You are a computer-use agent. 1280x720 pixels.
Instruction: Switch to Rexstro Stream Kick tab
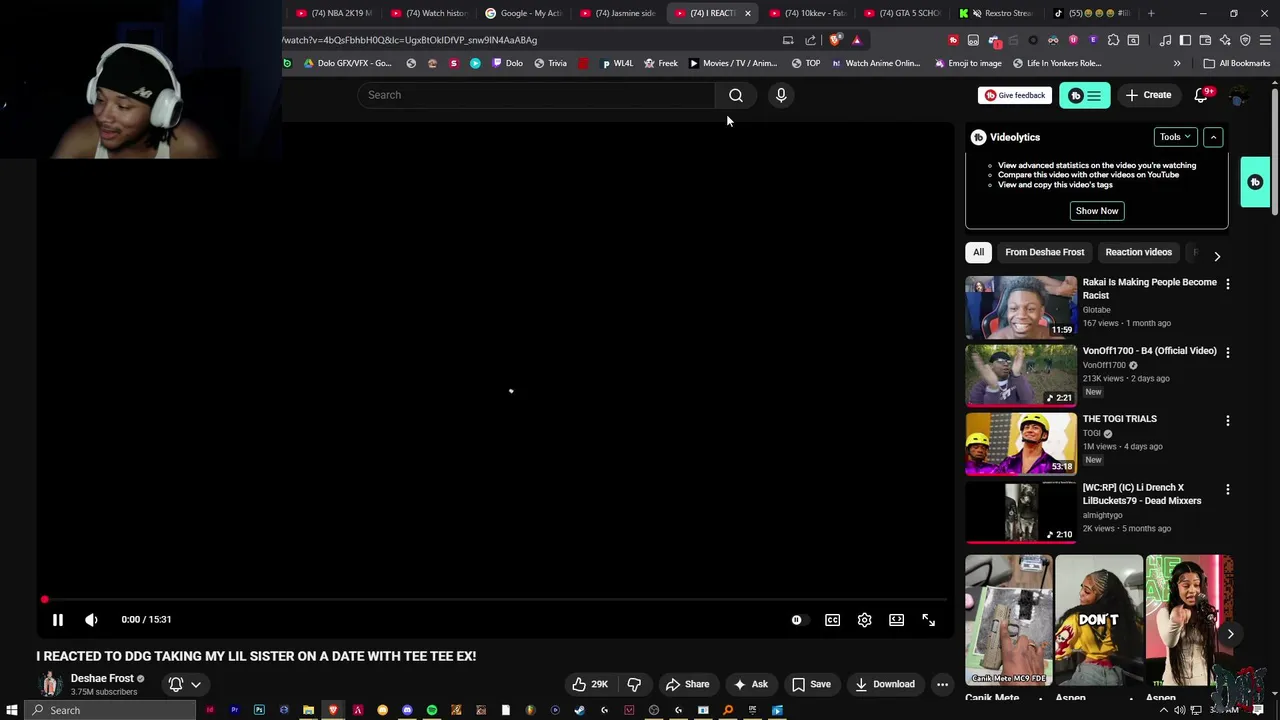[995, 13]
